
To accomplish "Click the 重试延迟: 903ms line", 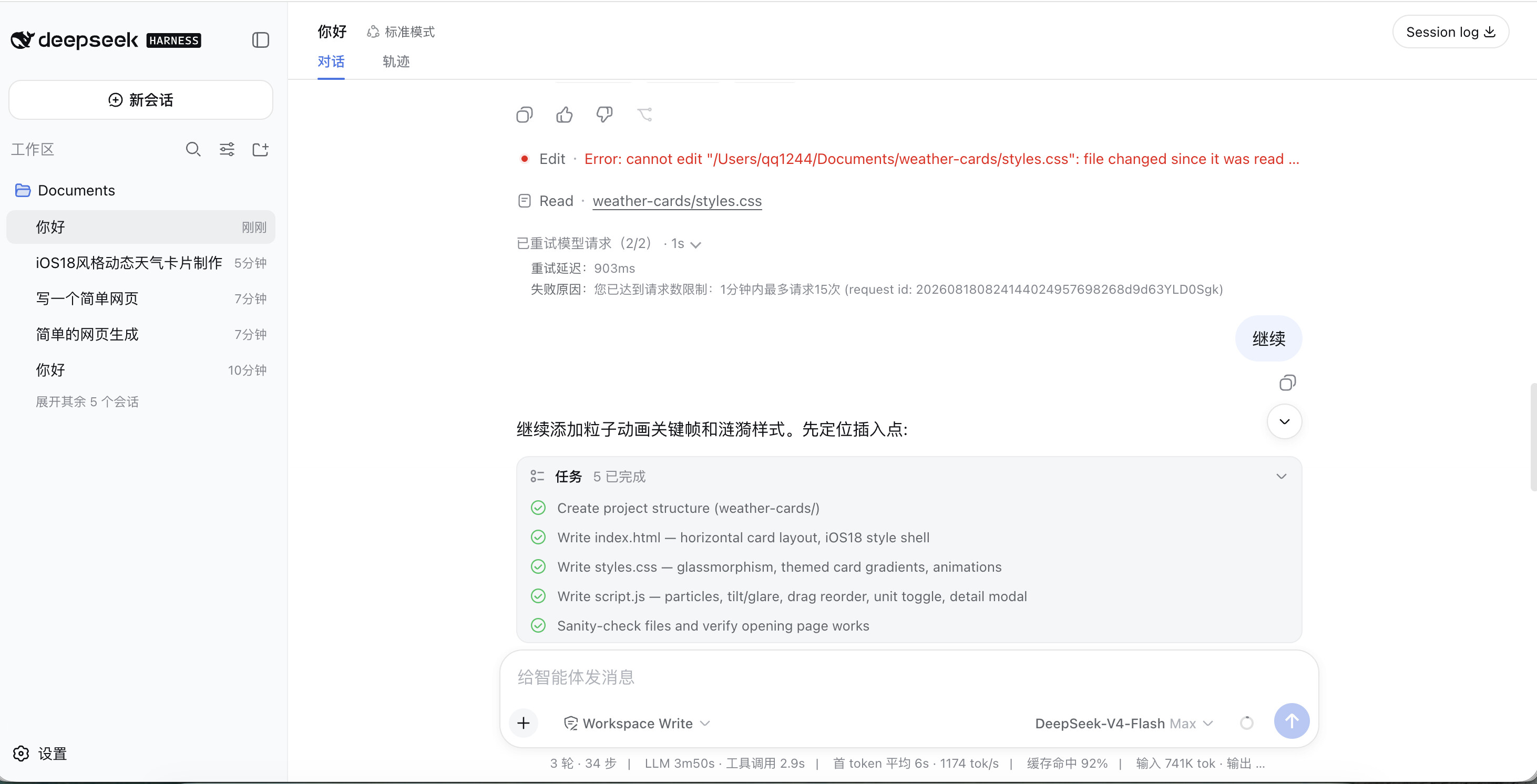I will pyautogui.click(x=583, y=269).
